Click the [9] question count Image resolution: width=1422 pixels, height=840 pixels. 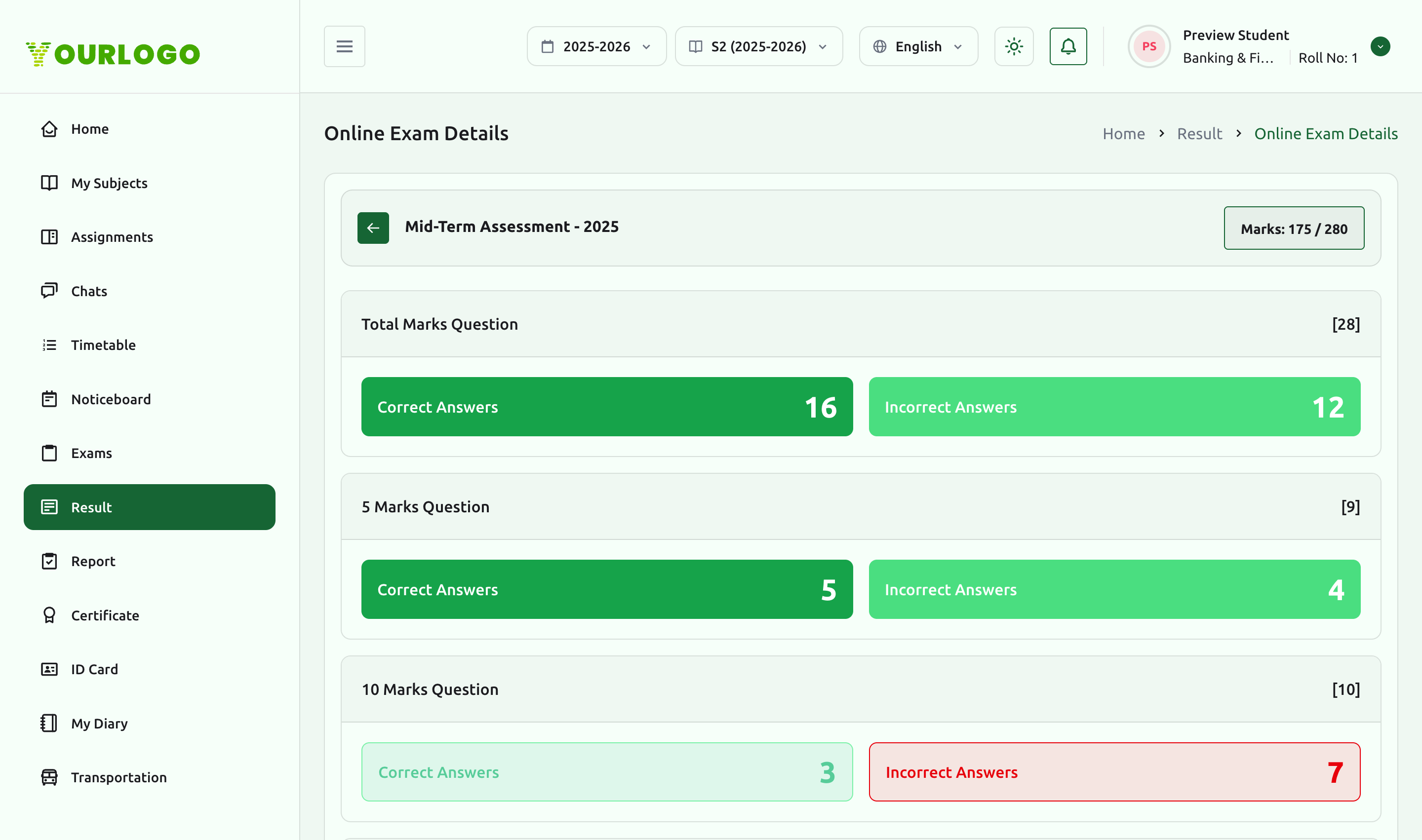(x=1350, y=506)
